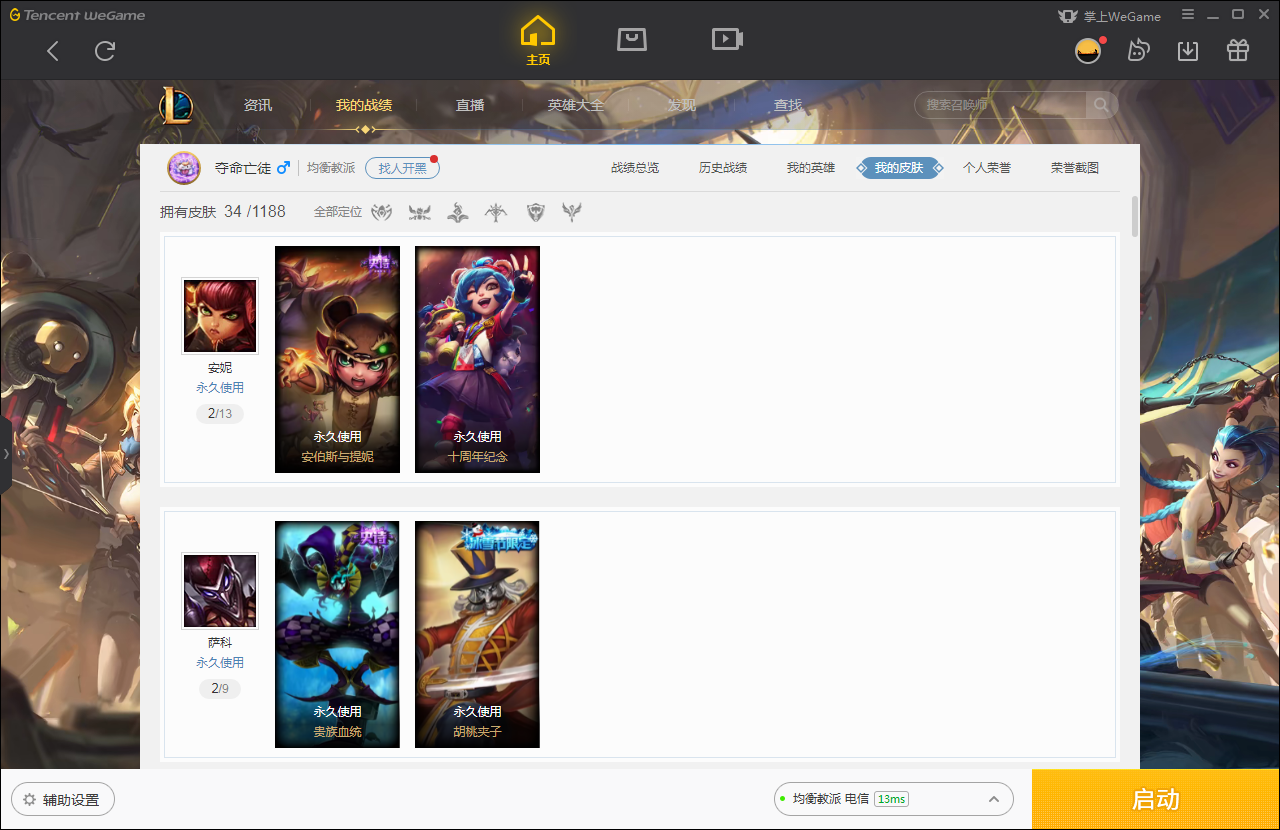Click the refresh page icon
Viewport: 1280px width, 830px height.
pyautogui.click(x=105, y=51)
